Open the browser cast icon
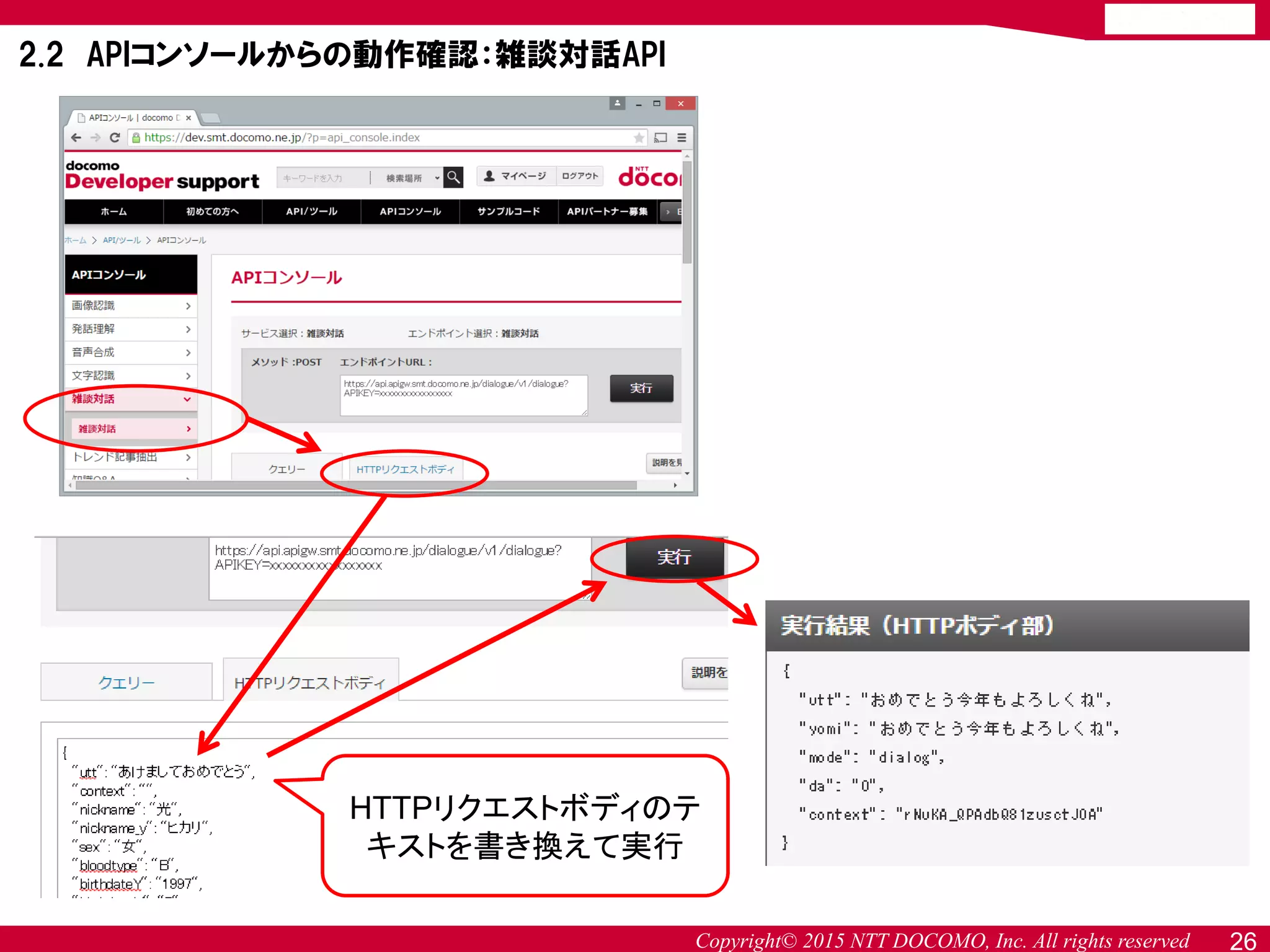The image size is (1270, 952). 661,138
